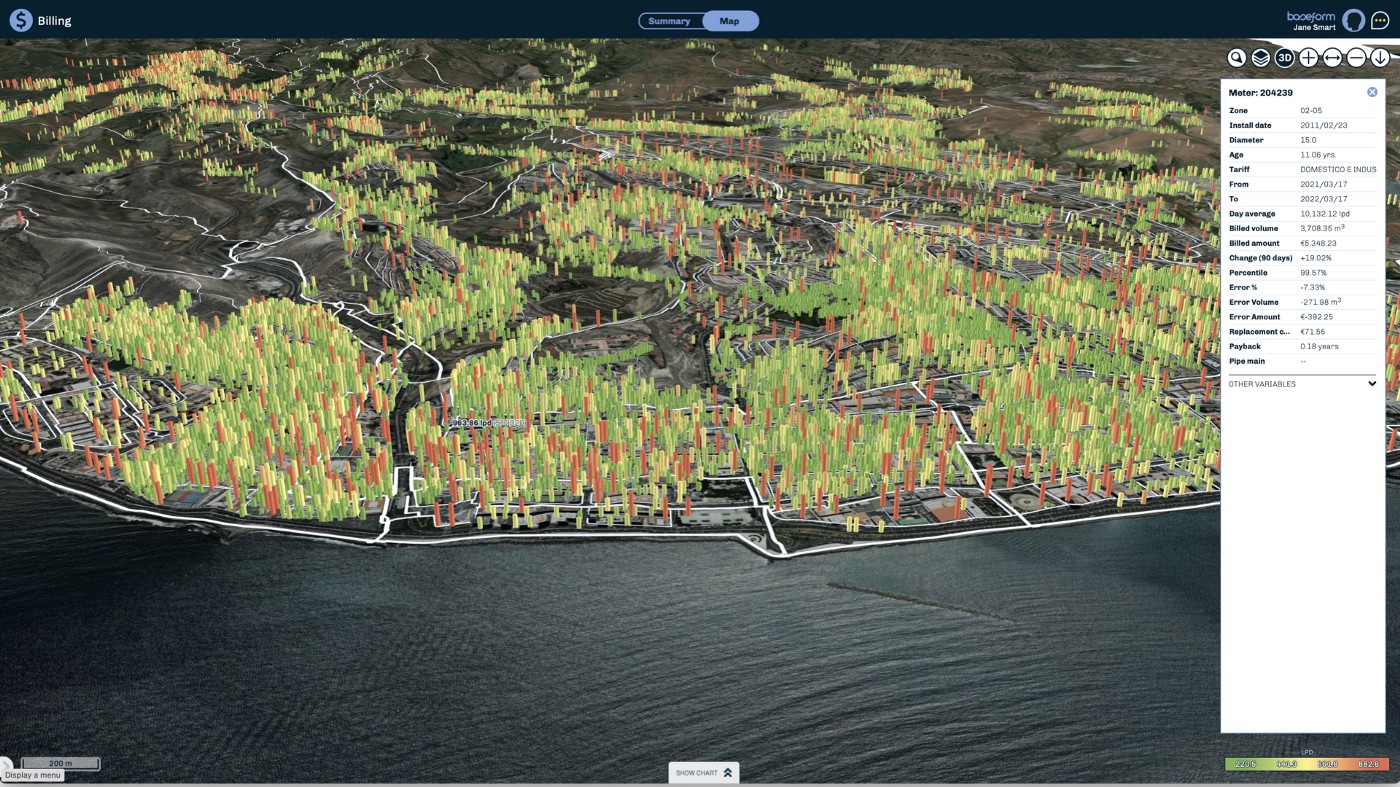Open the map search tool
This screenshot has width=1400, height=787.
point(1237,58)
